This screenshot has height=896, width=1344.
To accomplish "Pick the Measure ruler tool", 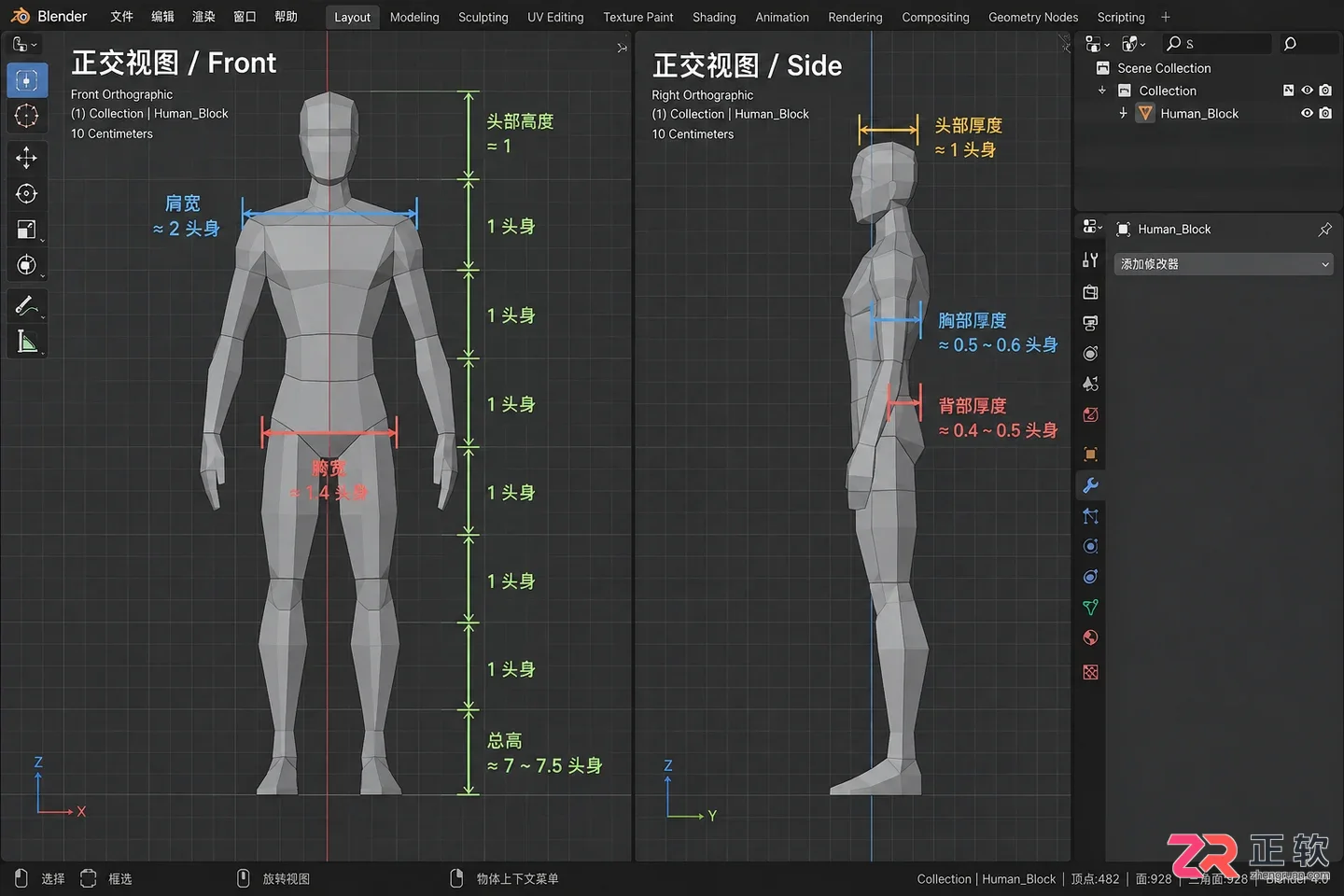I will [x=27, y=342].
